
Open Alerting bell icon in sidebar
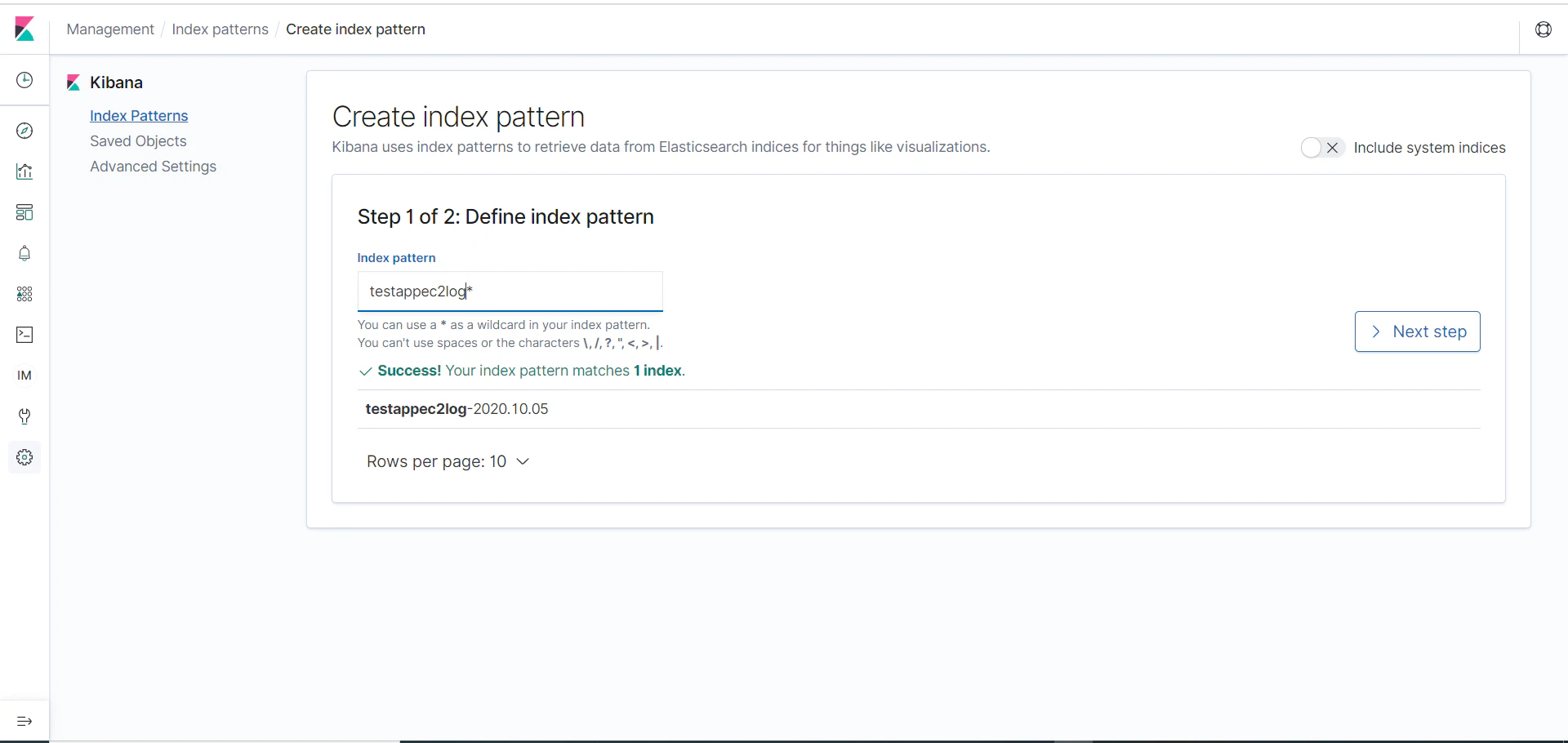(24, 253)
